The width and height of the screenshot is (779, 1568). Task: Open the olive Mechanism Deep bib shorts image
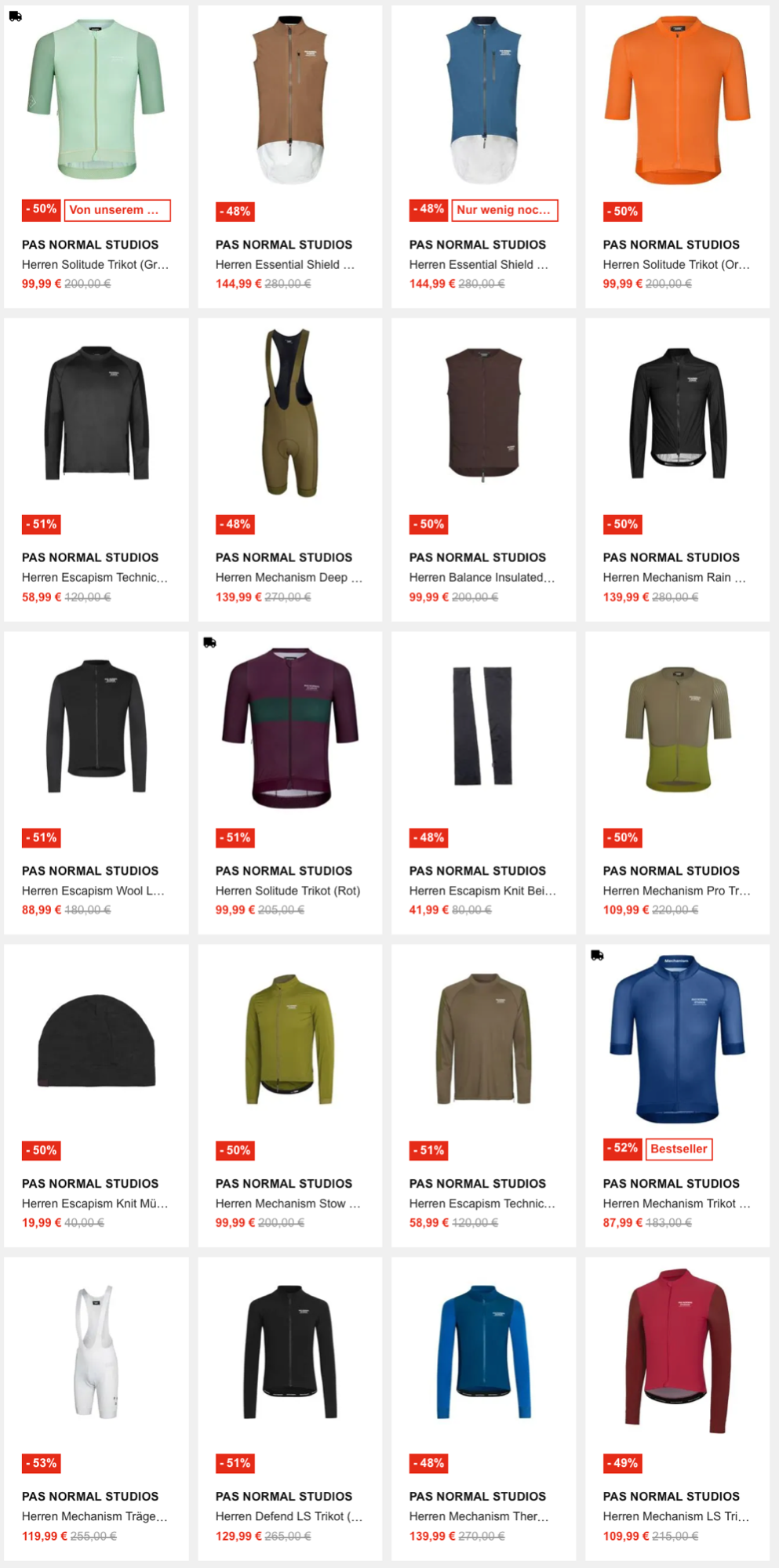290,413
